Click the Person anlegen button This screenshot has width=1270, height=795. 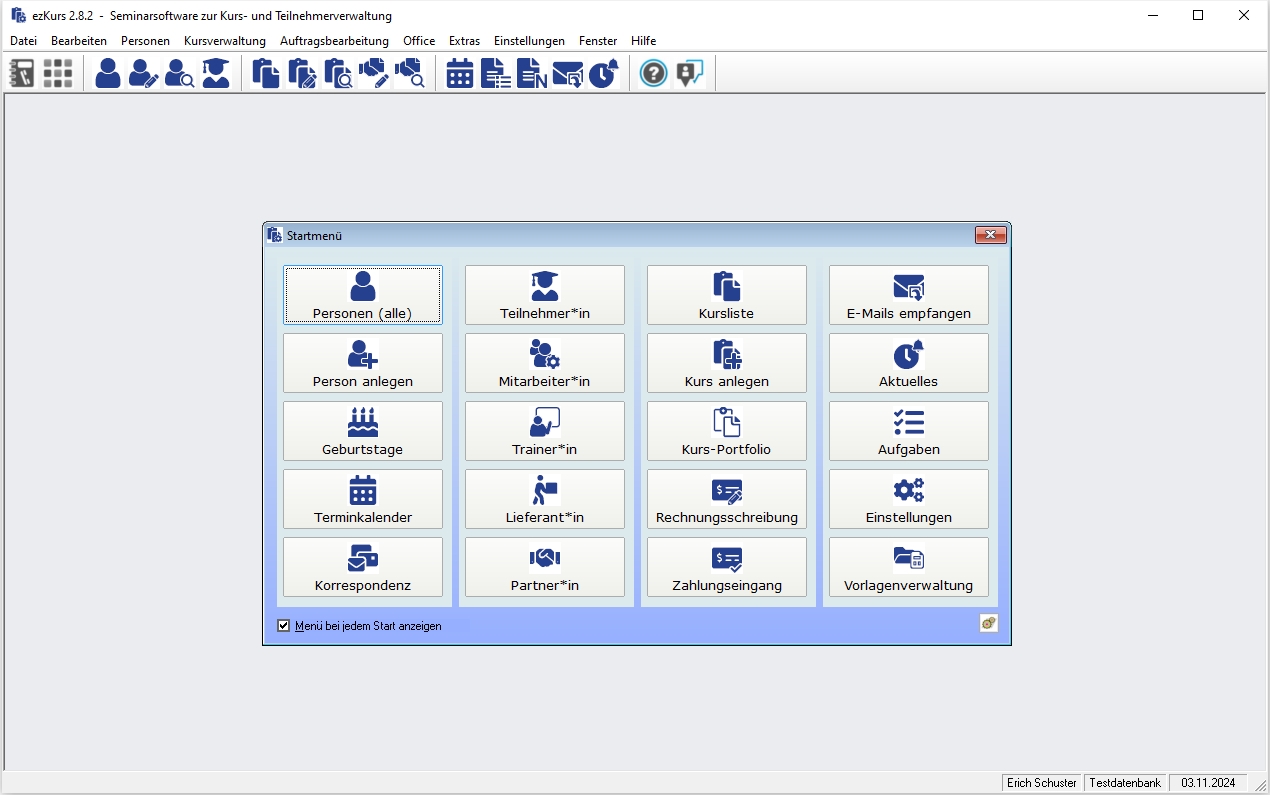click(x=363, y=363)
